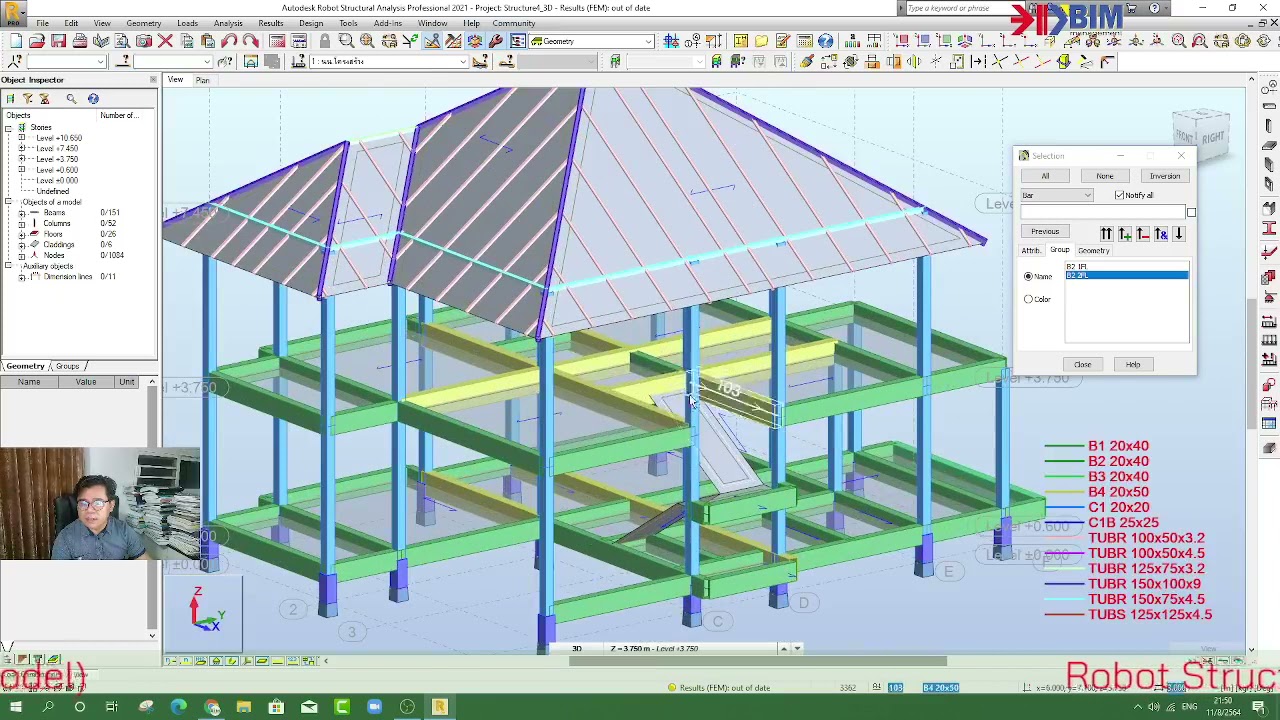The image size is (1280, 720).
Task: Click the Copy icon in the toolbar
Action: 187,41
